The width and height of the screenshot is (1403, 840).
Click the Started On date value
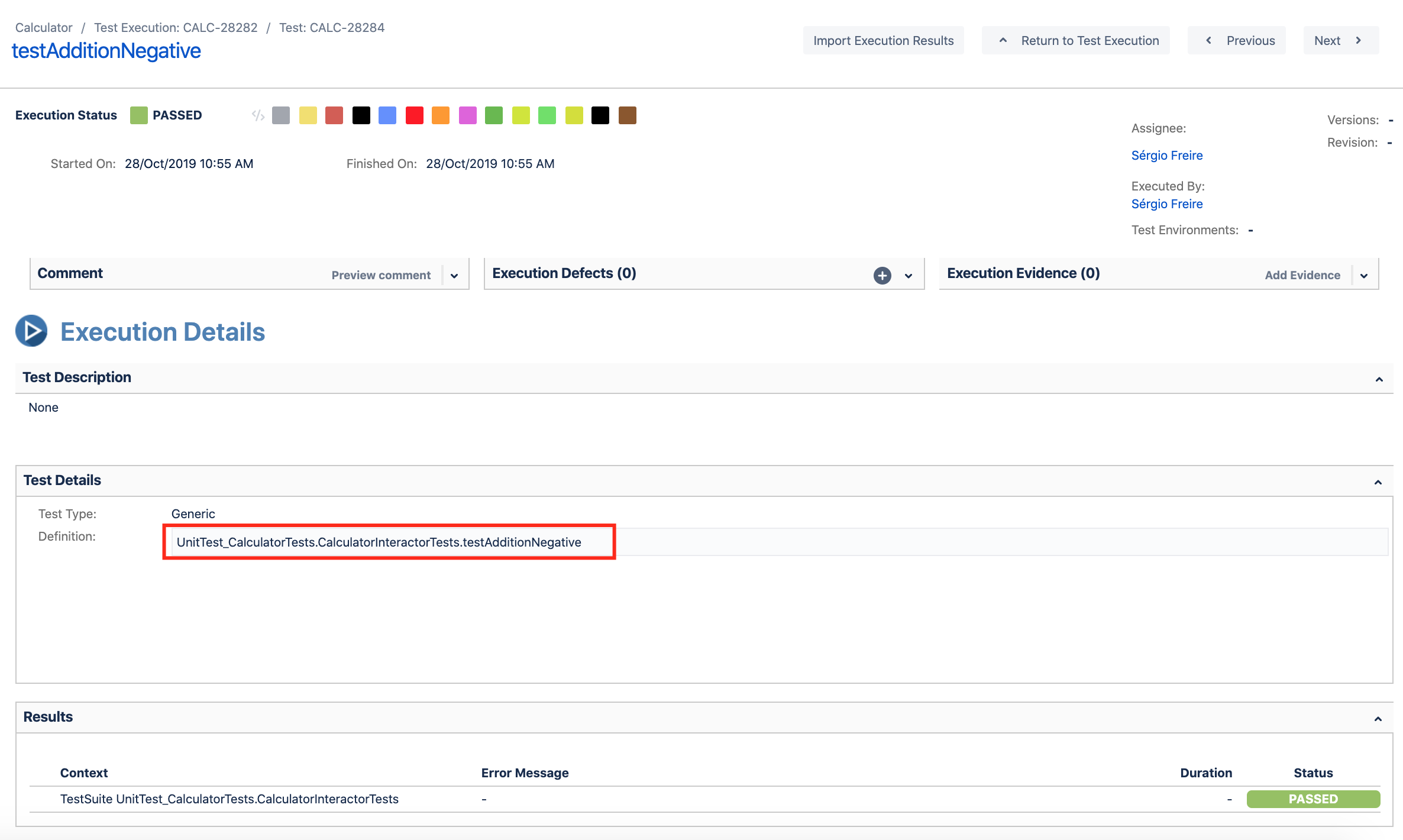[189, 163]
